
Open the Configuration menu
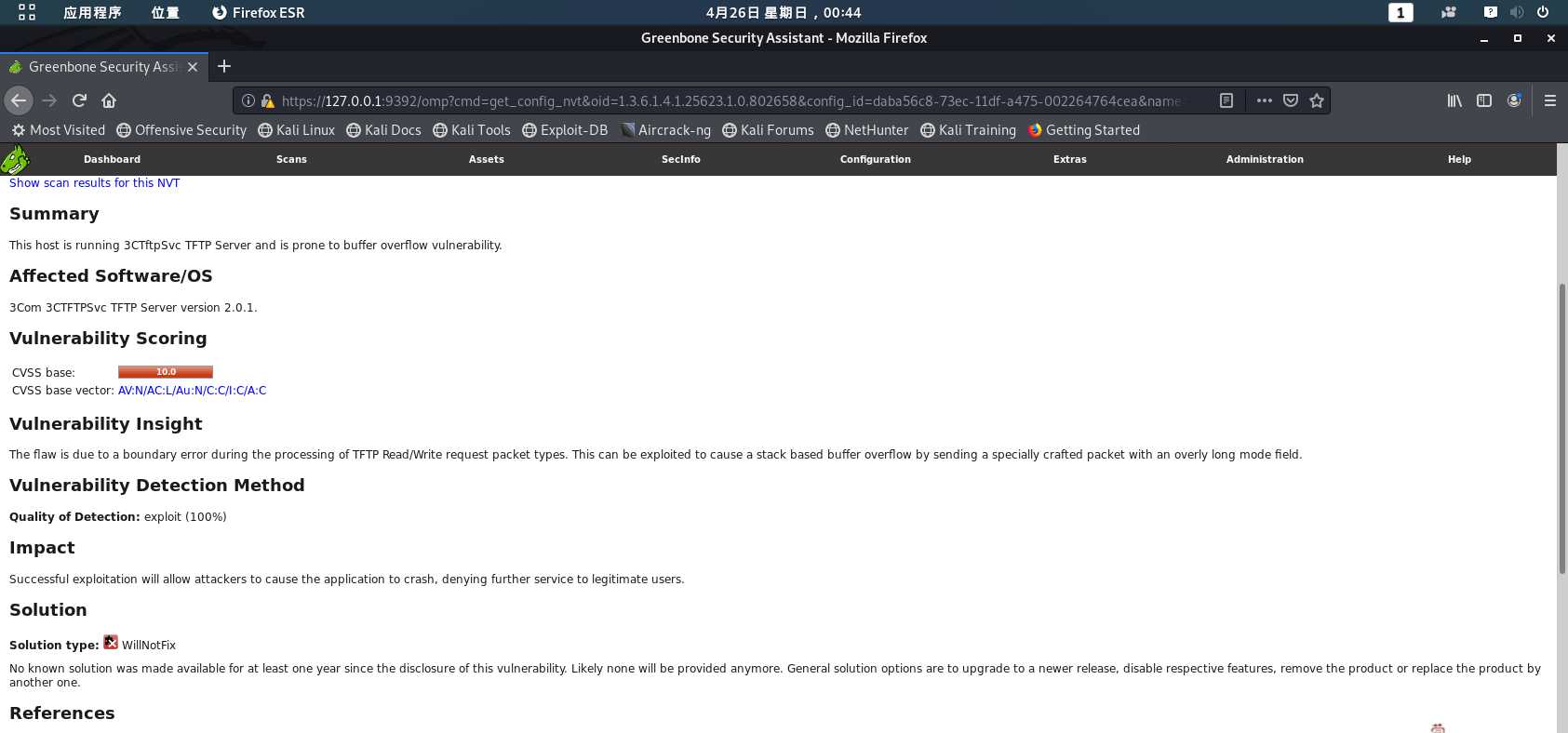point(875,159)
